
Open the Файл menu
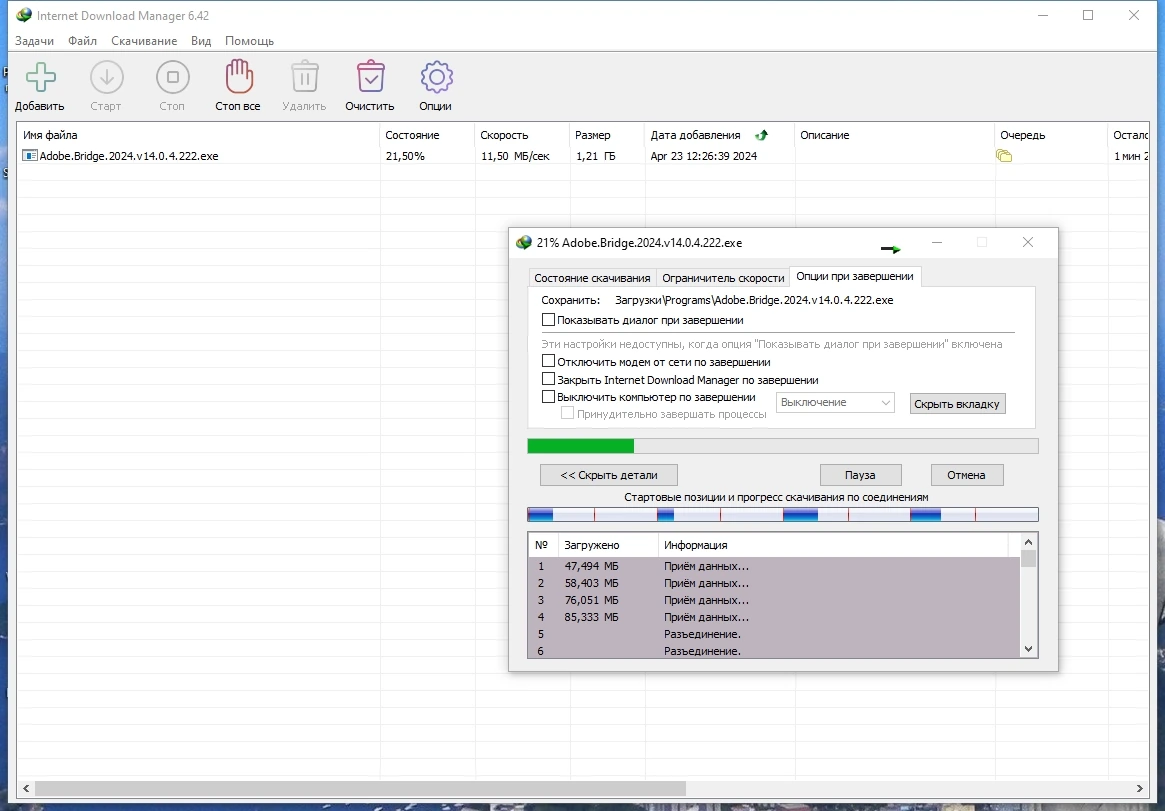[x=82, y=41]
